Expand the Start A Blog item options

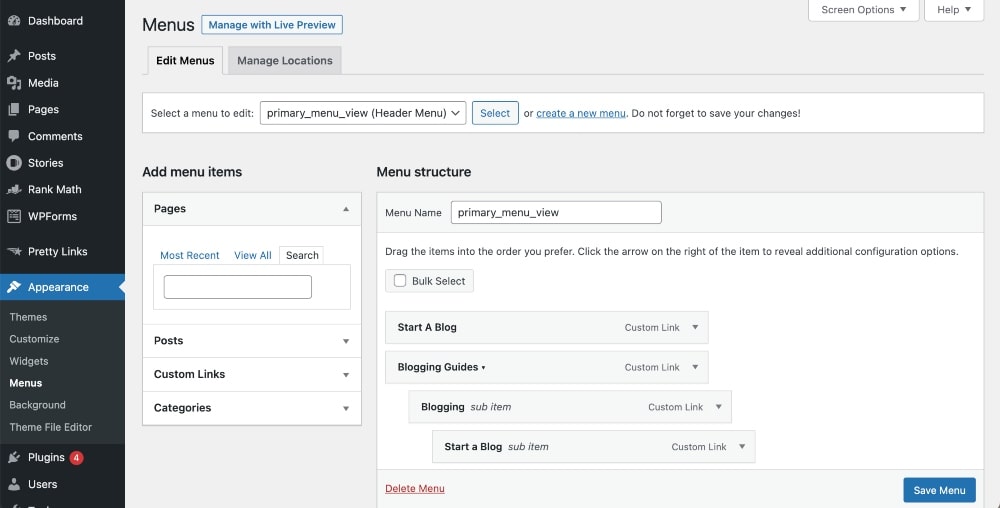pyautogui.click(x=695, y=327)
